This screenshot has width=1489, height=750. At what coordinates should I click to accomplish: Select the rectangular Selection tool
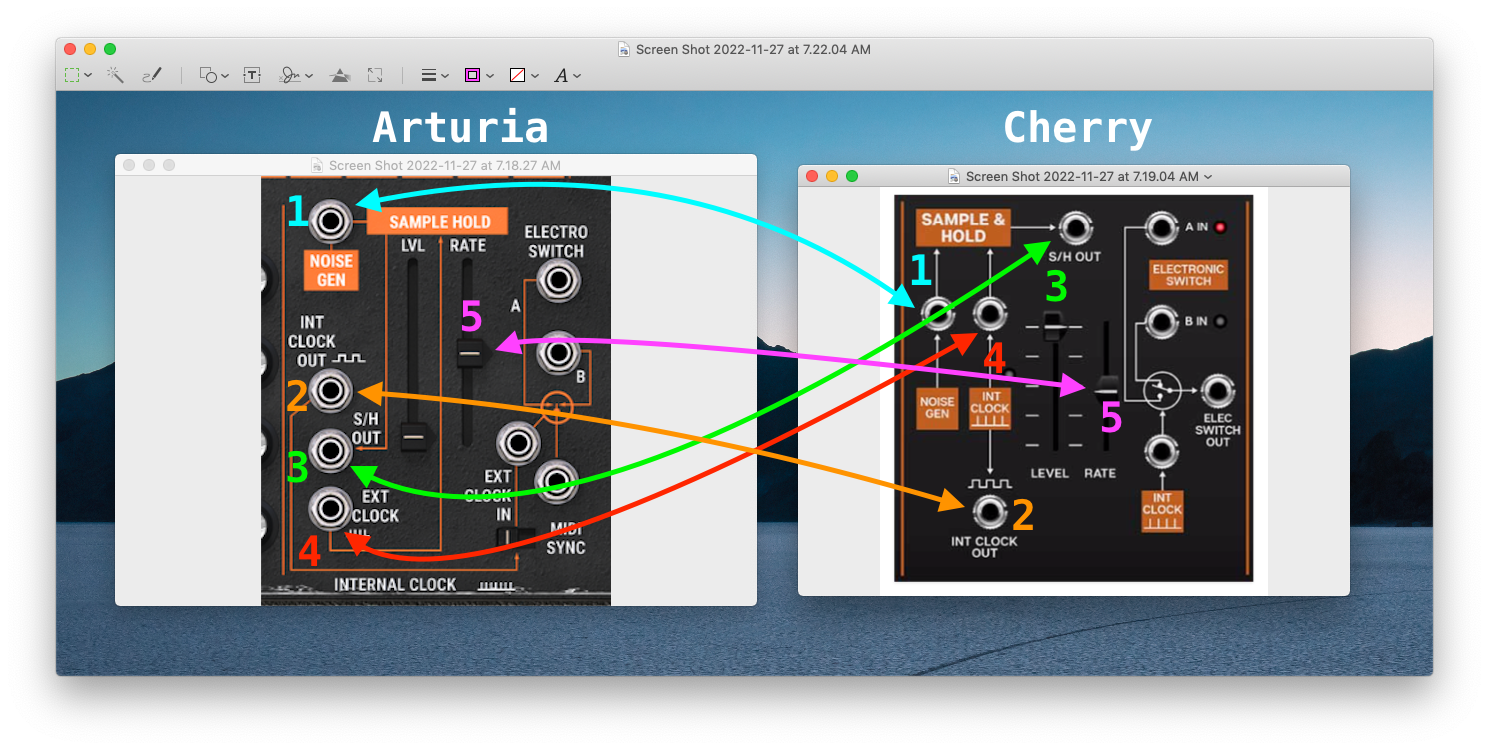[72, 75]
